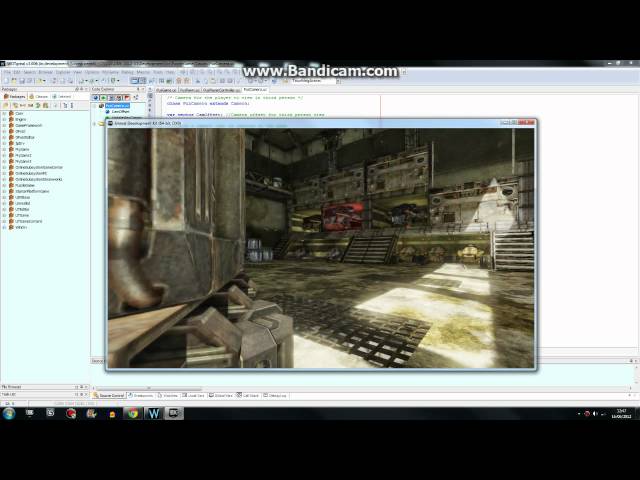Close the File Browser panel

[x=86, y=387]
